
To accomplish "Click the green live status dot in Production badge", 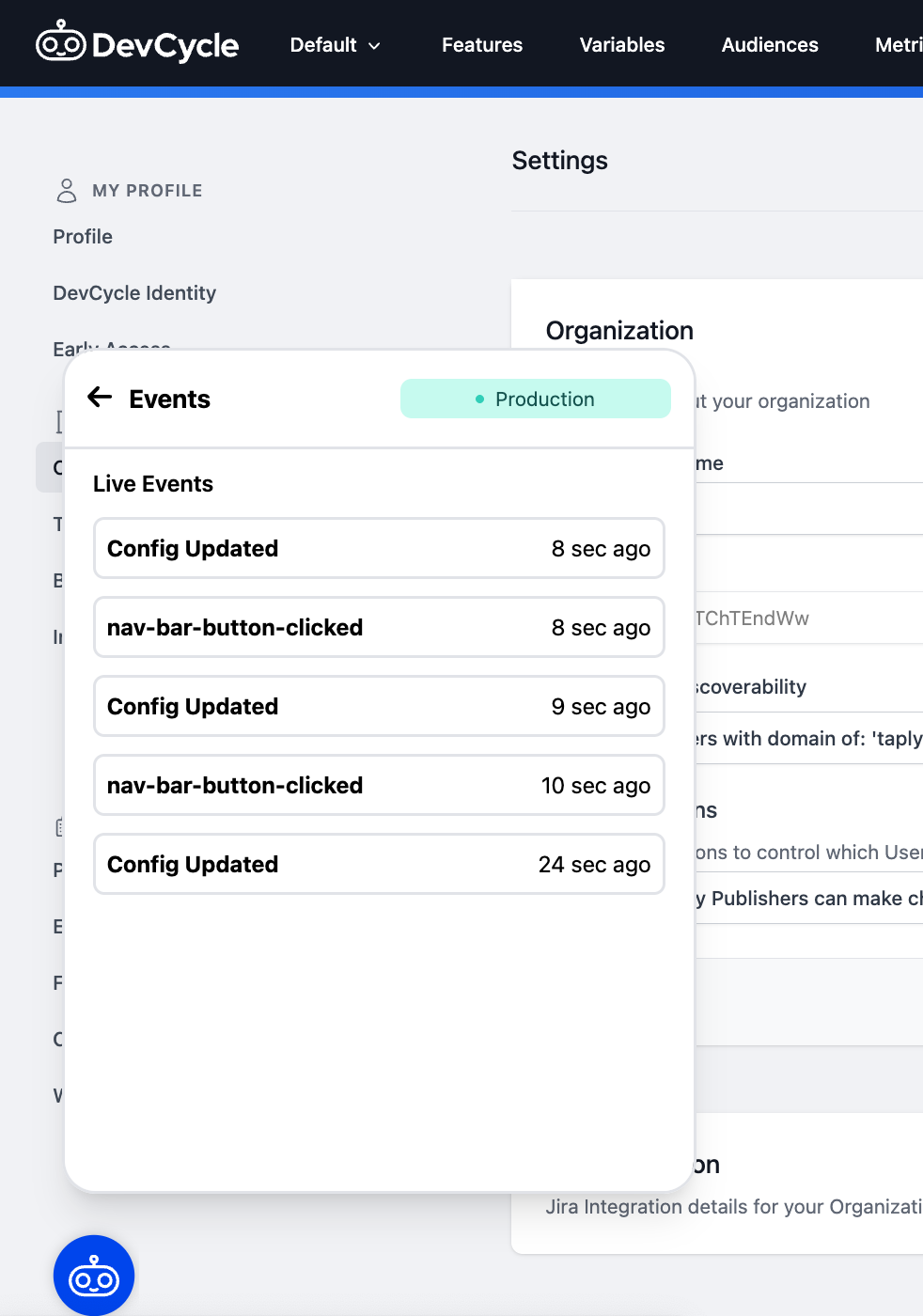I will (x=480, y=399).
